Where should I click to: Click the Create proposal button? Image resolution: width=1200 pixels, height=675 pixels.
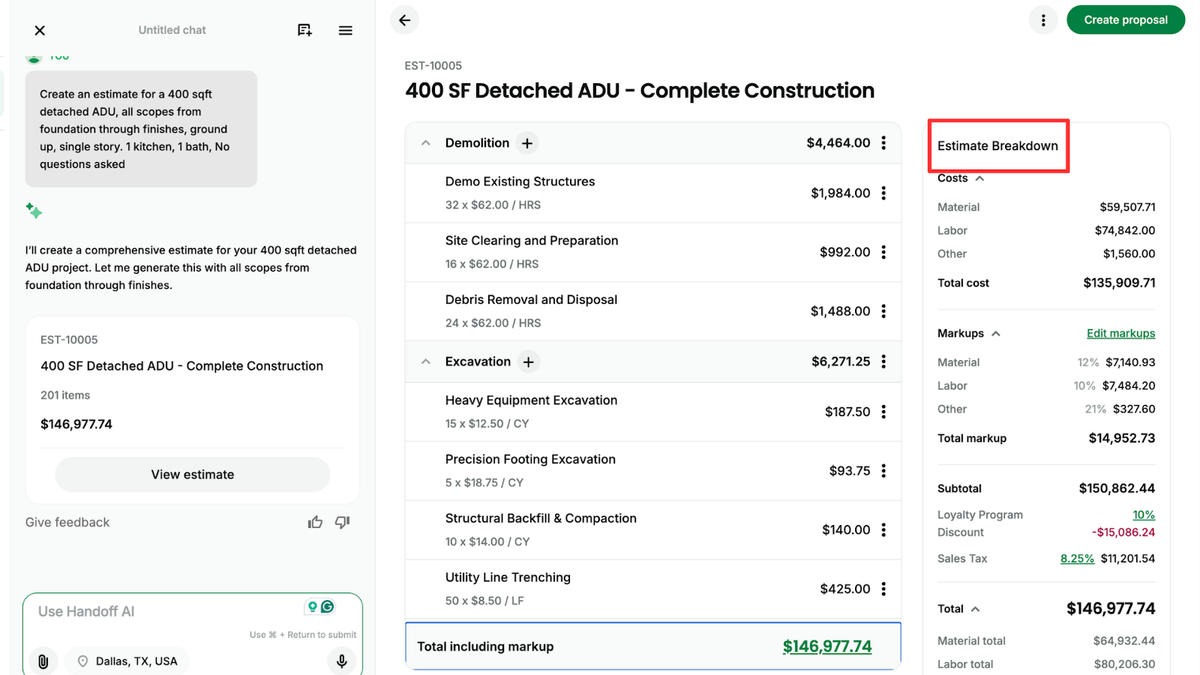1125,20
